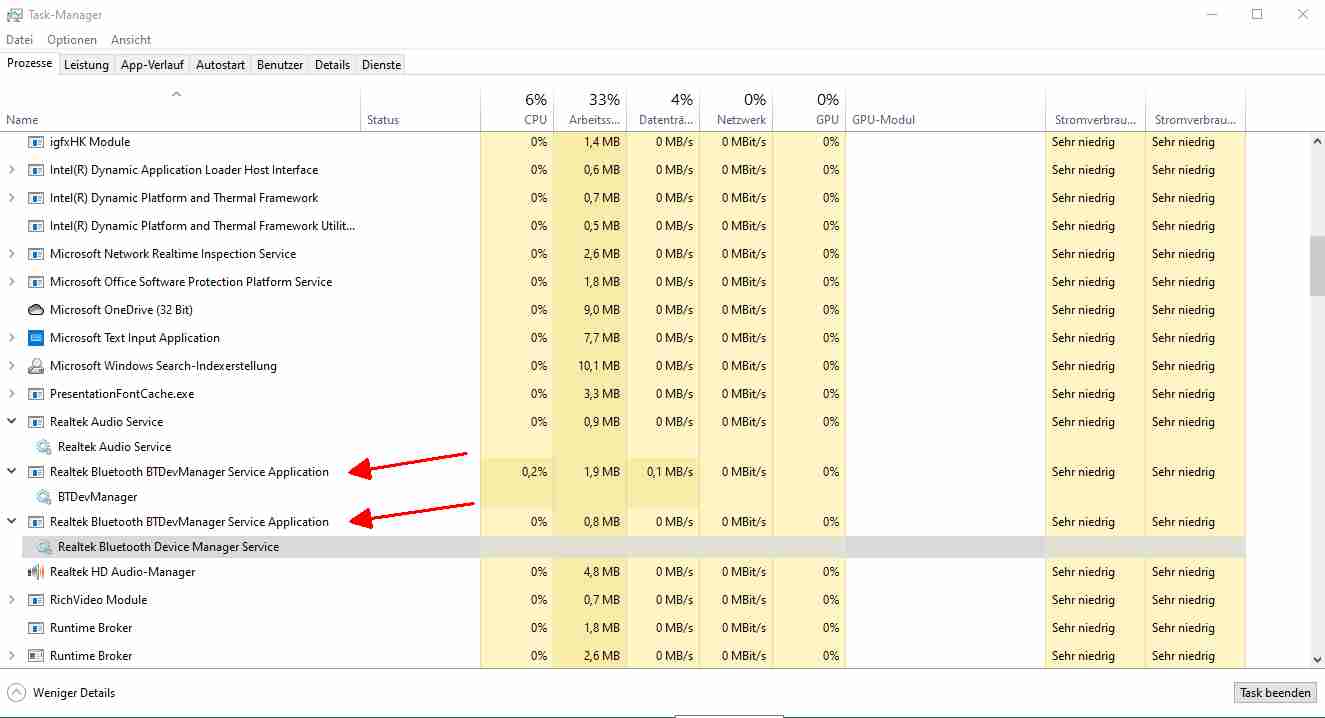This screenshot has width=1325, height=718.
Task: Select the Realtek HD Audio-Manager process
Action: point(623,572)
